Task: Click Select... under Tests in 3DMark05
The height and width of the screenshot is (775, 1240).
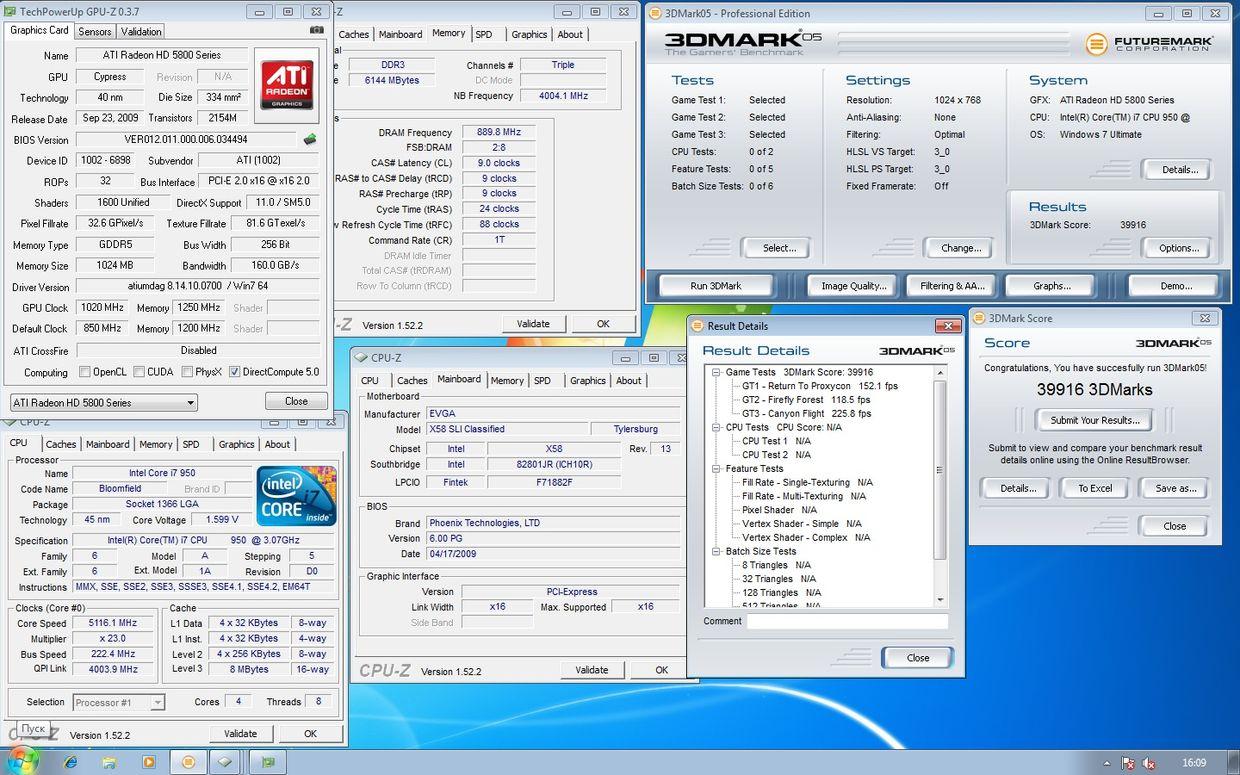Action: click(779, 248)
